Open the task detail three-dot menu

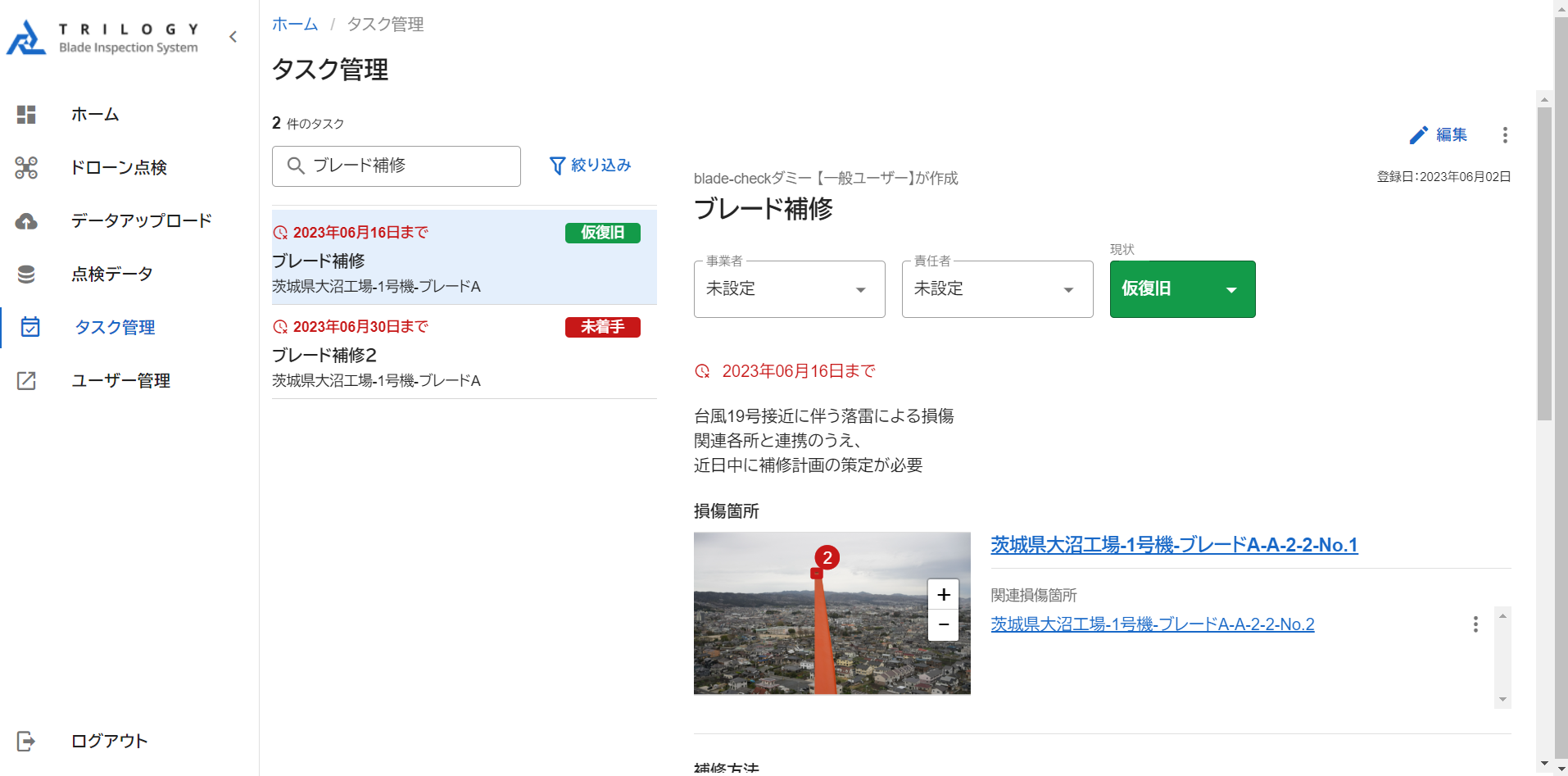point(1505,135)
